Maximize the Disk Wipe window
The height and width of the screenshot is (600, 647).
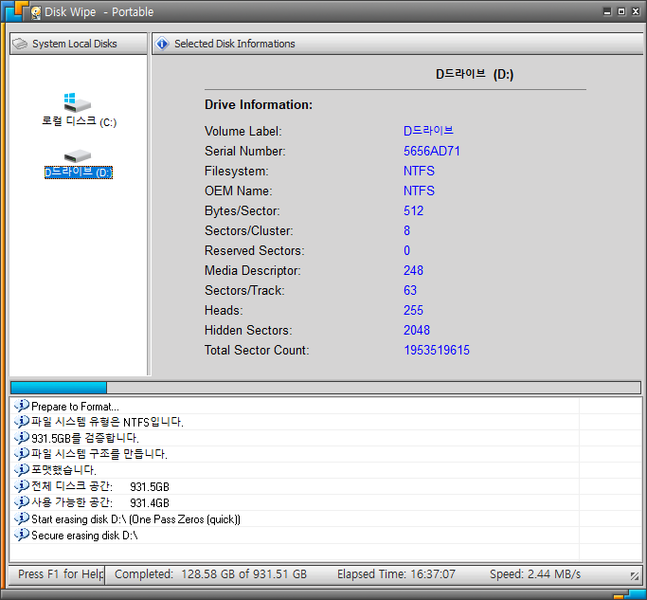[620, 12]
